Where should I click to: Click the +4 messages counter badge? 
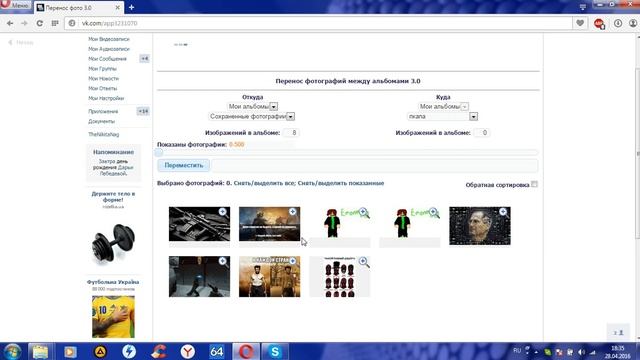[144, 59]
